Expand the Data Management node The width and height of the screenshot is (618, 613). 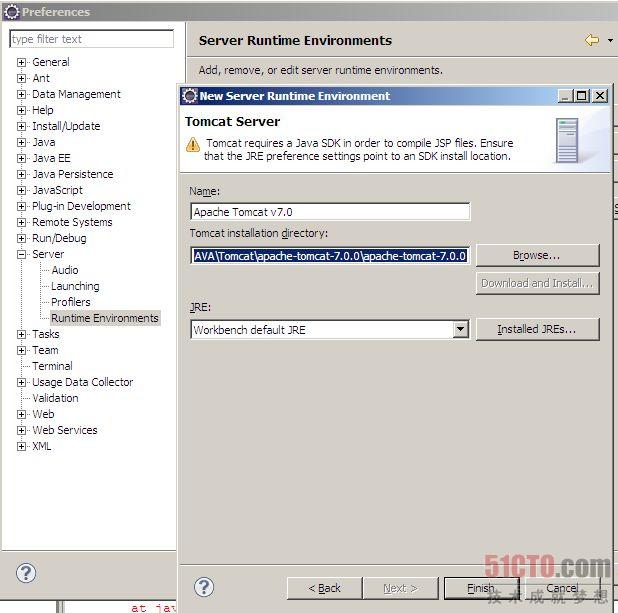point(21,94)
